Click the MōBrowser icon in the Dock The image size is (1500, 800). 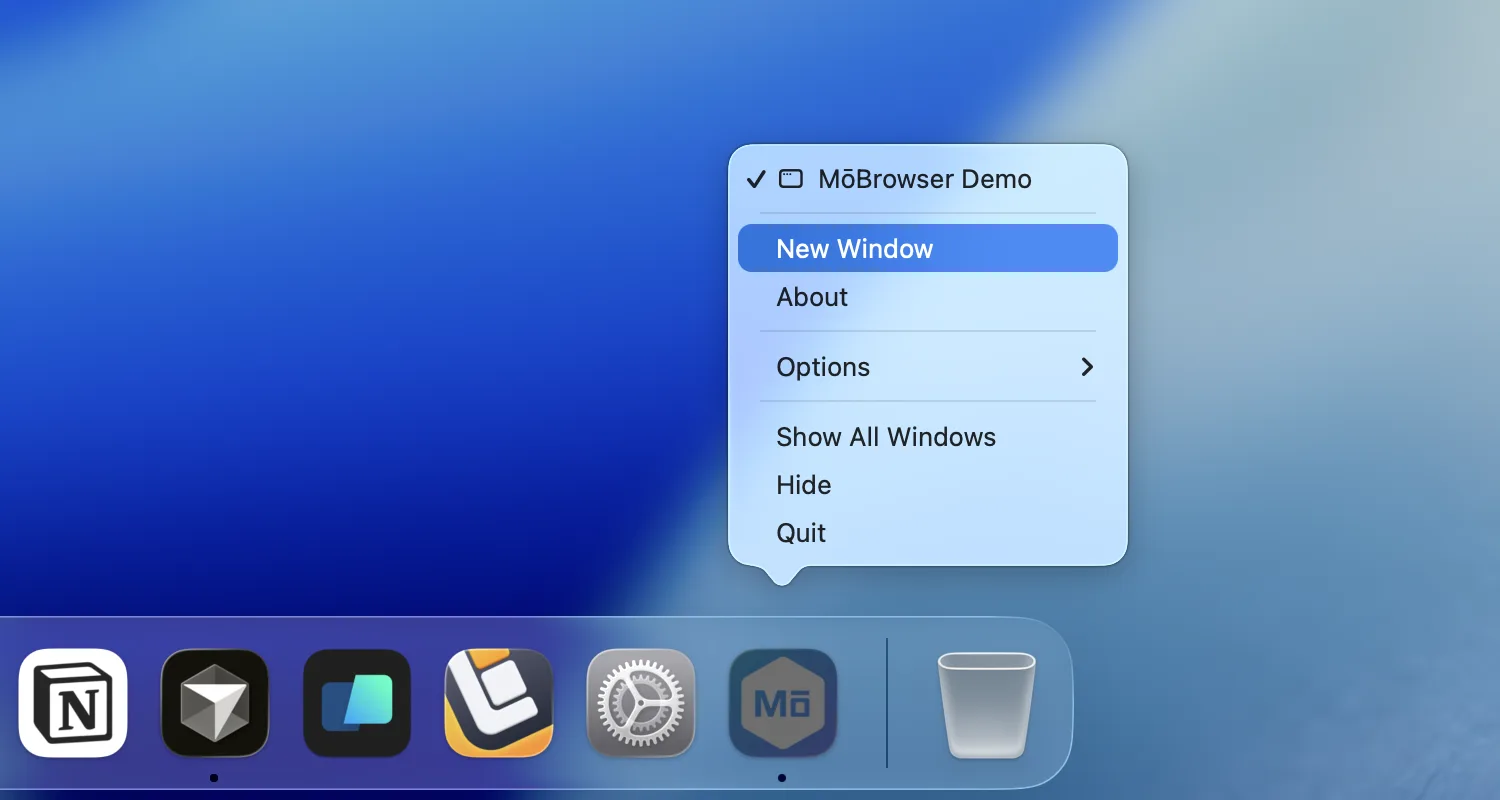783,702
